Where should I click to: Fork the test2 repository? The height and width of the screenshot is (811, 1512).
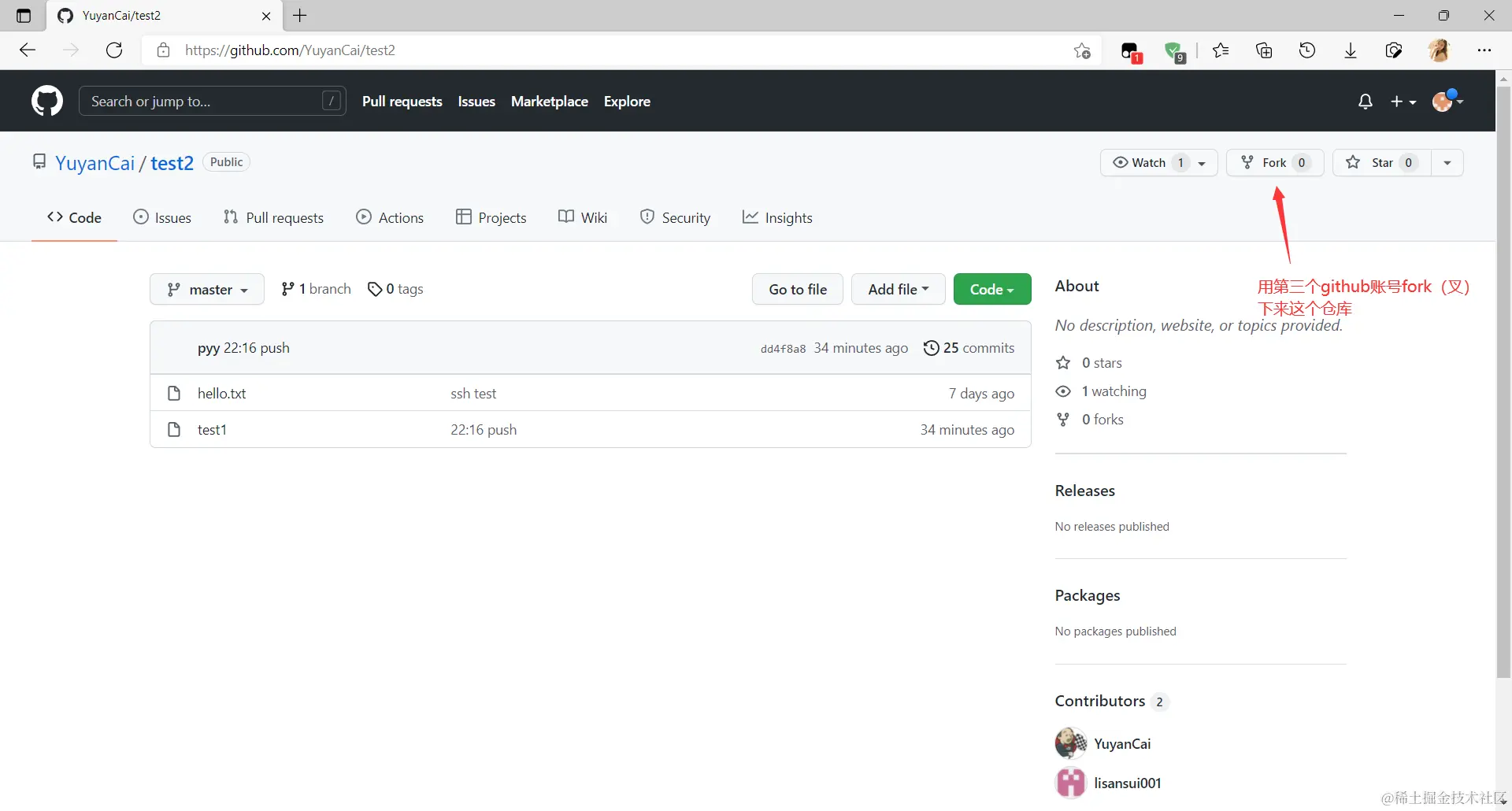[1275, 162]
